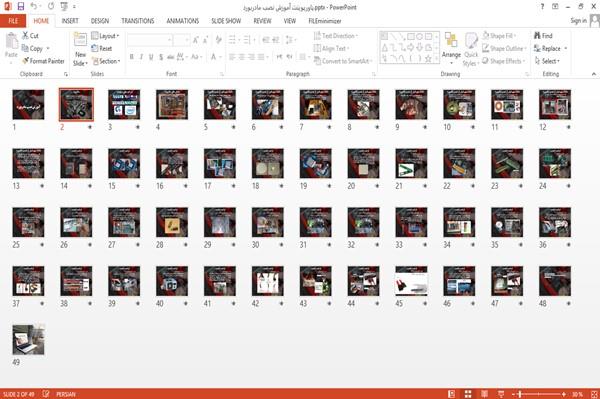Cut the selection with scissors icon

click(25, 36)
